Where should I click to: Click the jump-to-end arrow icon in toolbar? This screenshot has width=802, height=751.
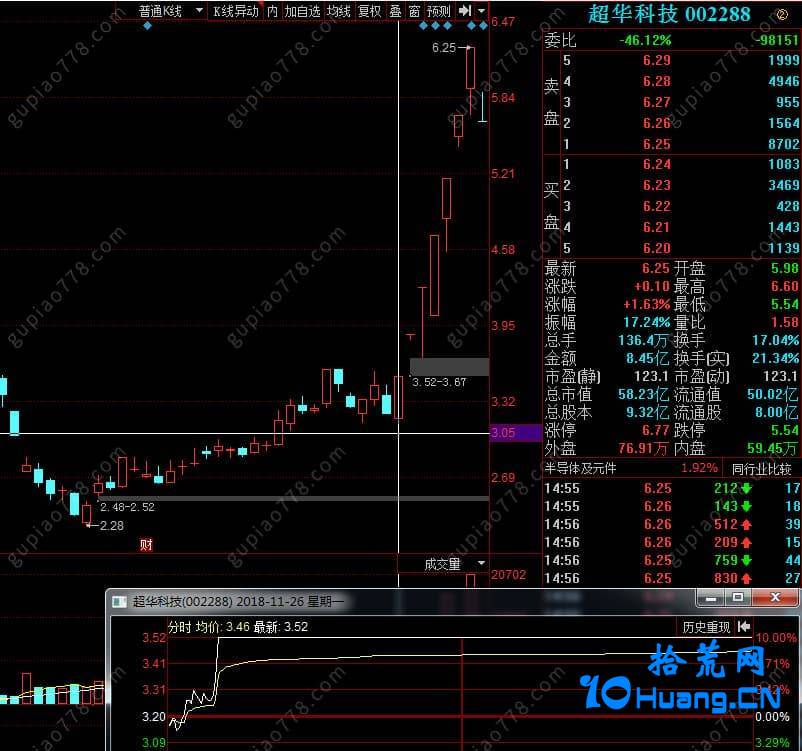coord(464,10)
